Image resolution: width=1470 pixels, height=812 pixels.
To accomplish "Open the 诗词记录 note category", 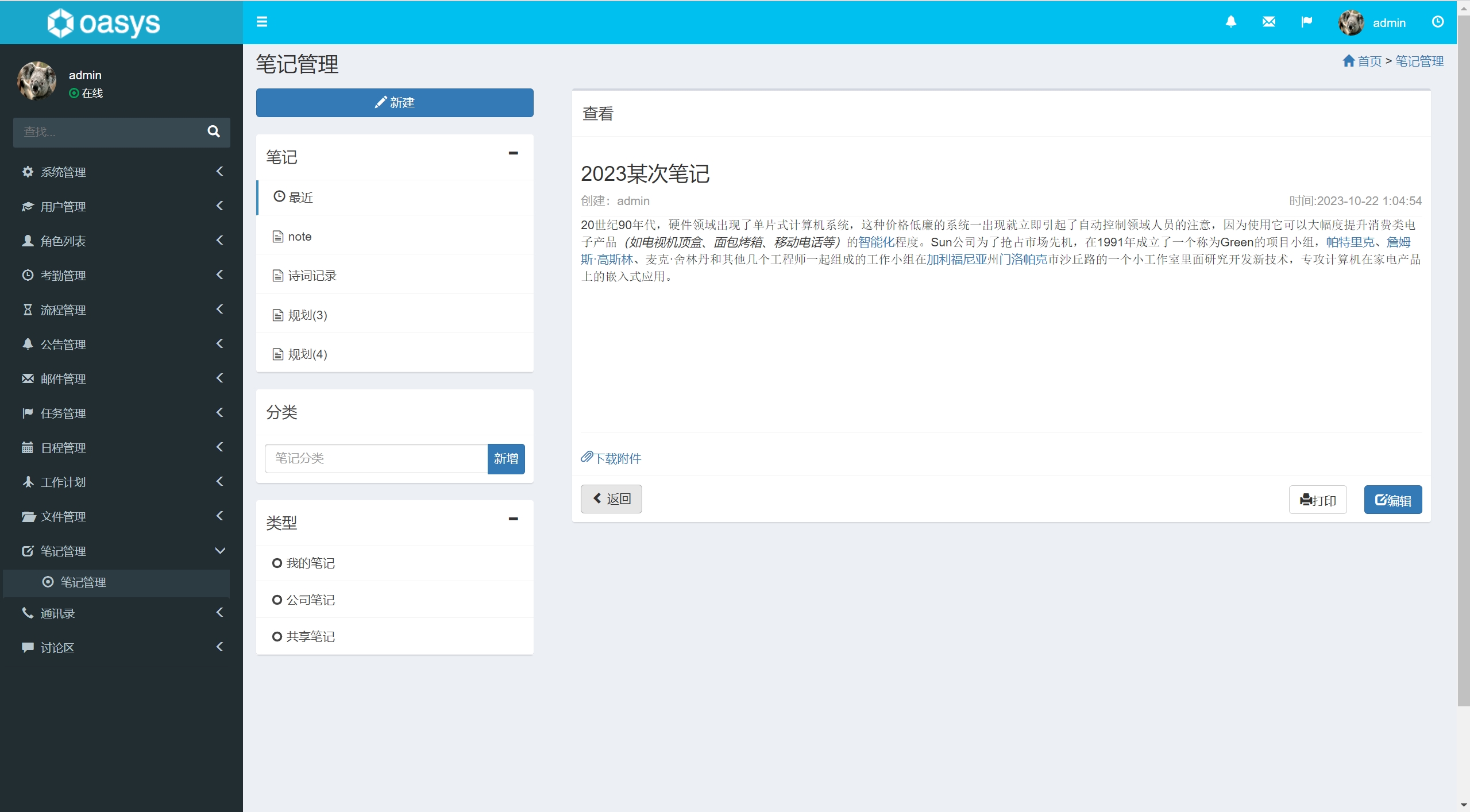I will pos(312,276).
